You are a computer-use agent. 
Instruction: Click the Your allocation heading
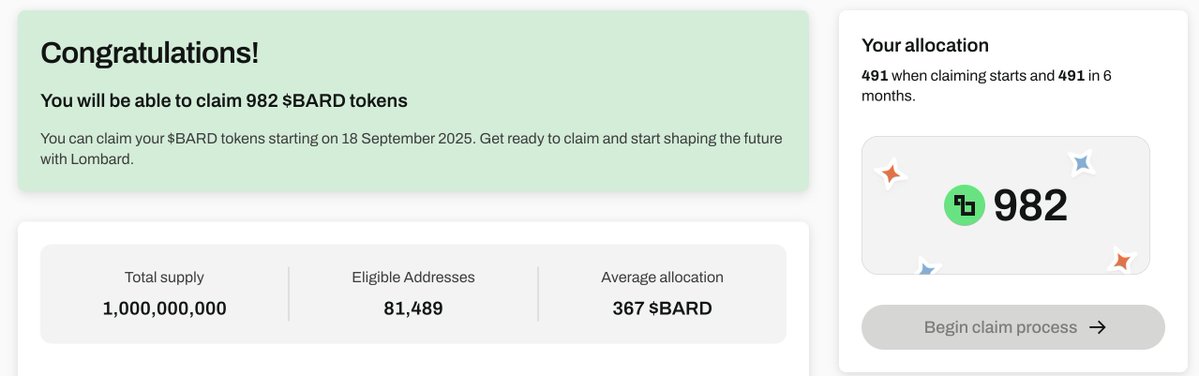[x=925, y=45]
